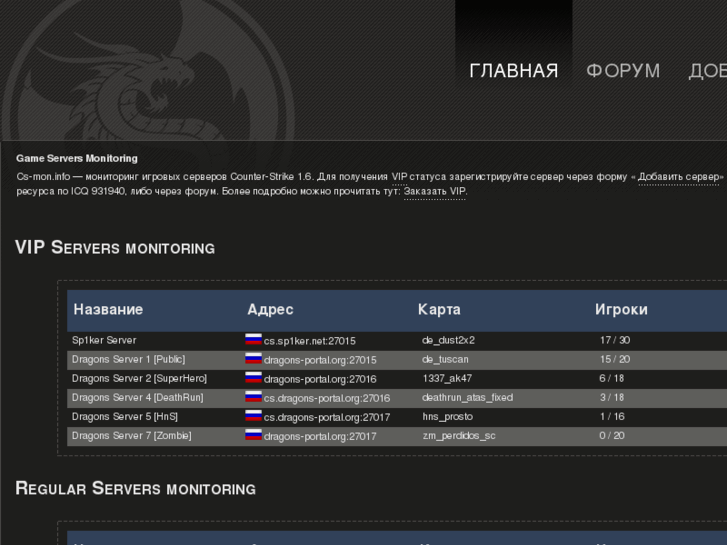Click address cs.dragons-portal.org:27017
Screen dimensions: 727x545
click(x=327, y=417)
